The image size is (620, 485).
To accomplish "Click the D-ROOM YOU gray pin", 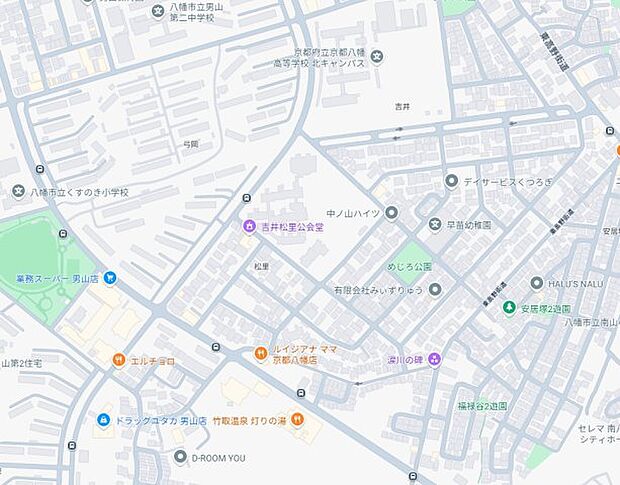I will pyautogui.click(x=180, y=457).
